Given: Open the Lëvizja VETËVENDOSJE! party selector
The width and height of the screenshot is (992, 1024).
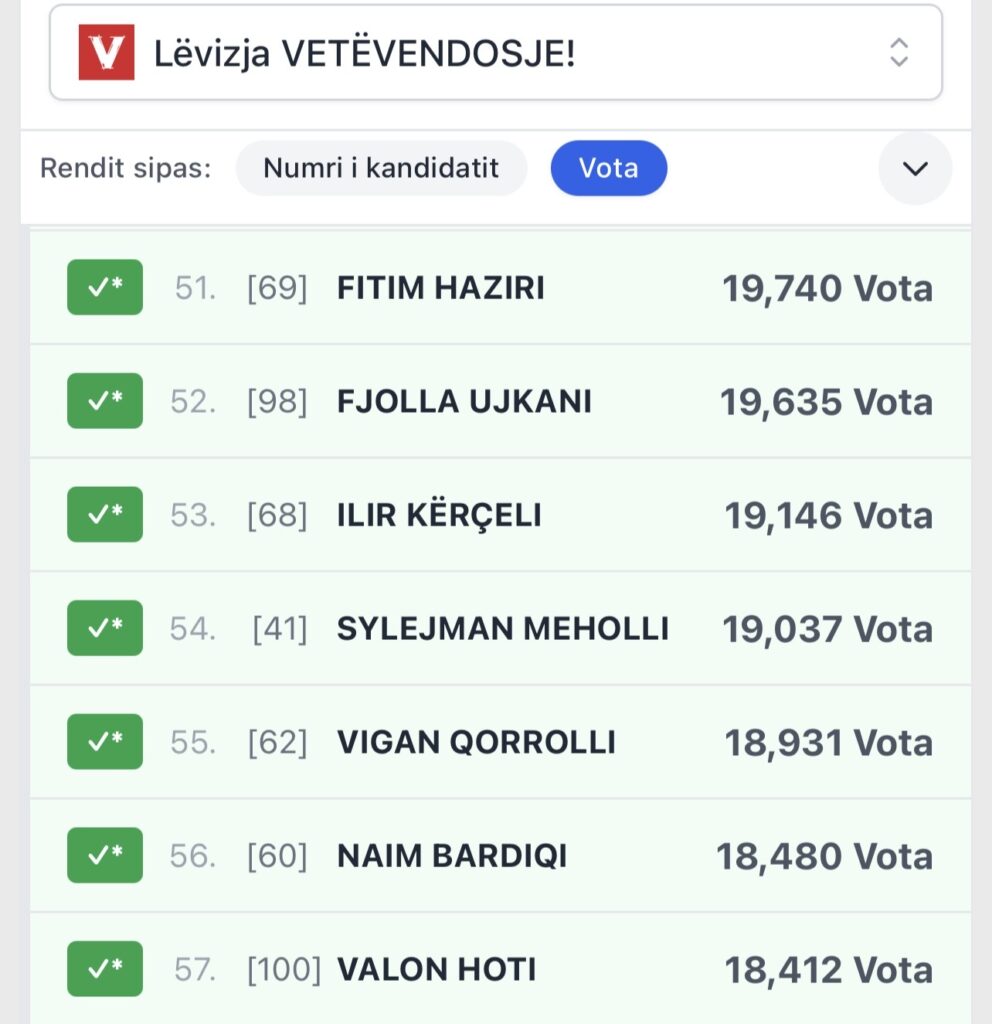Looking at the screenshot, I should [x=495, y=53].
